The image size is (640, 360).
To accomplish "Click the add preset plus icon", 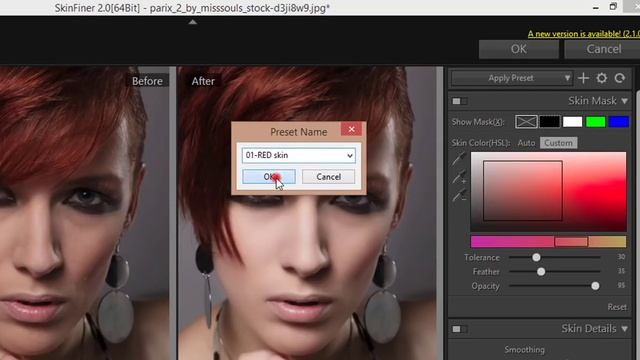I will [583, 78].
